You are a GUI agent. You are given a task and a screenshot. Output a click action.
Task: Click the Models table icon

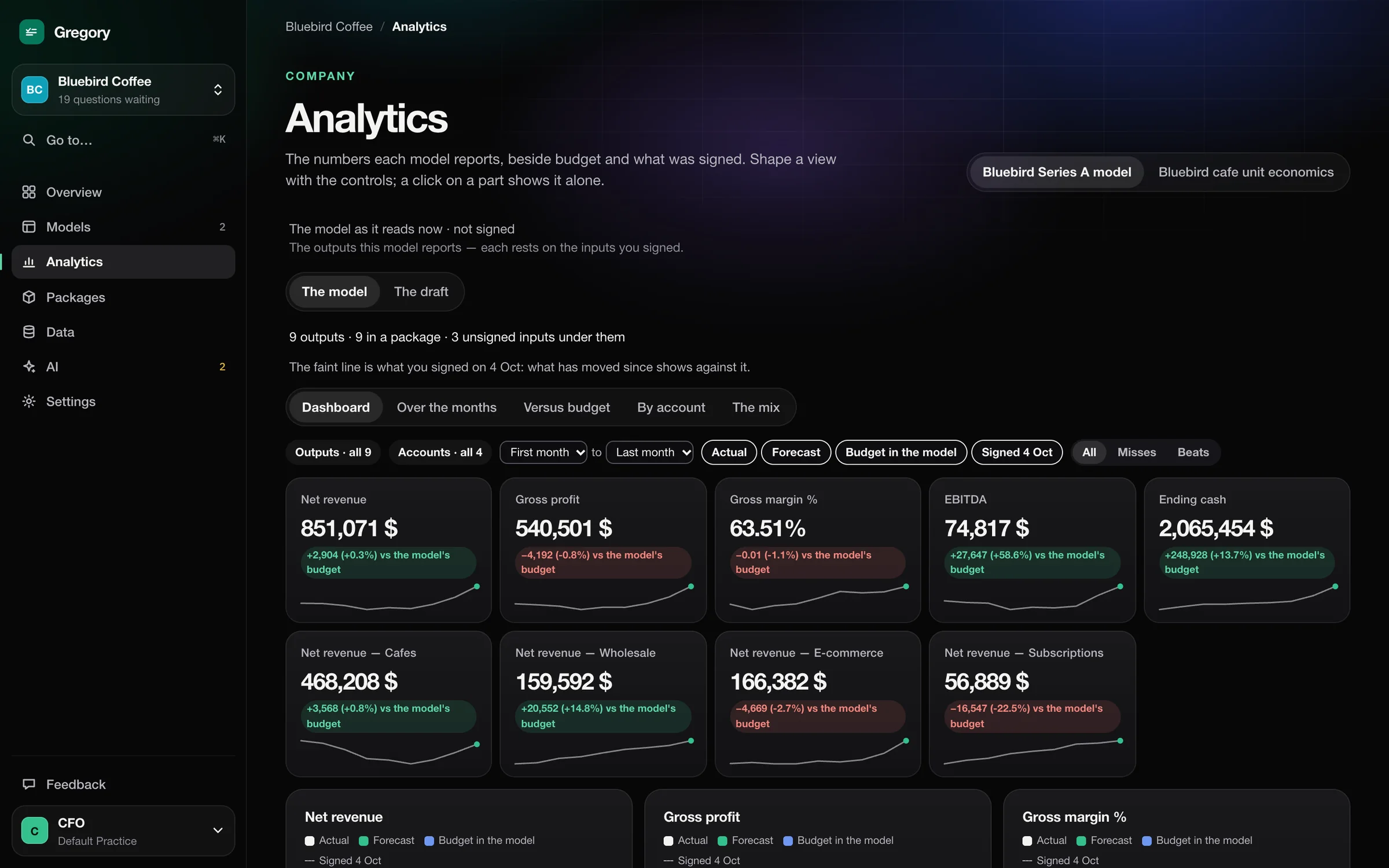(28, 227)
